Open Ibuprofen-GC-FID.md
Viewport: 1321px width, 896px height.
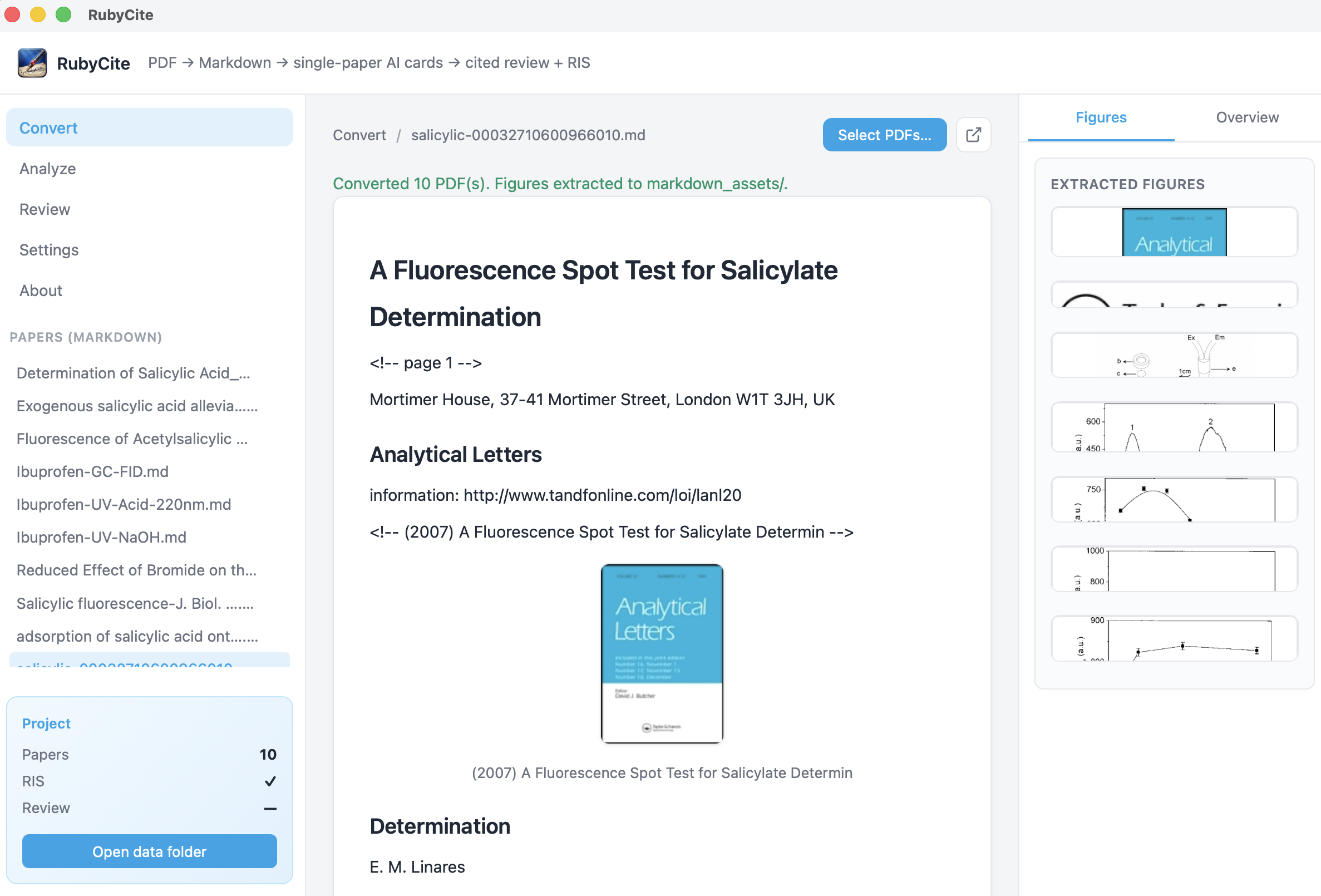tap(150, 471)
